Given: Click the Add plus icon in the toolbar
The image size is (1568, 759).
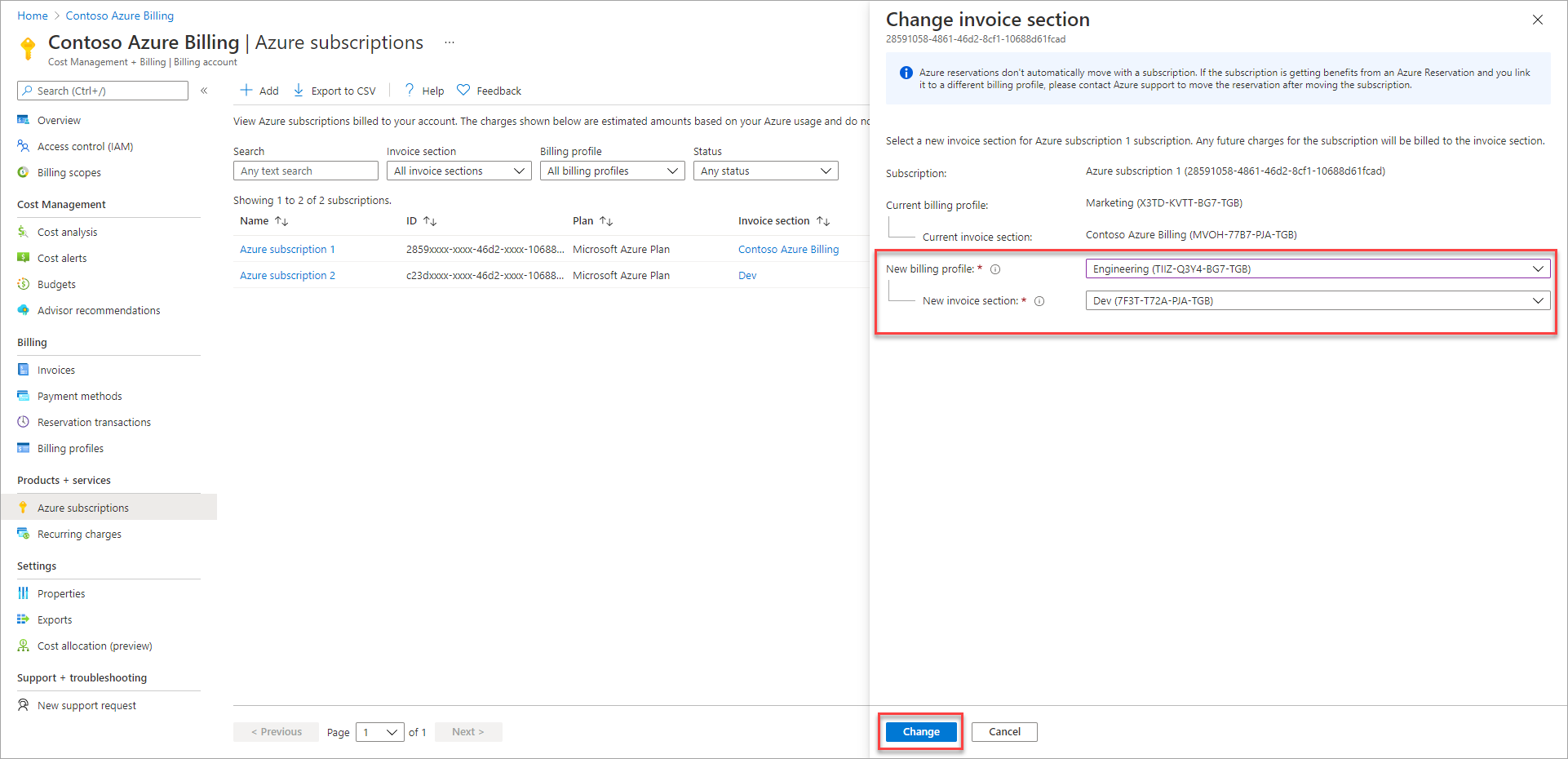Looking at the screenshot, I should [246, 90].
